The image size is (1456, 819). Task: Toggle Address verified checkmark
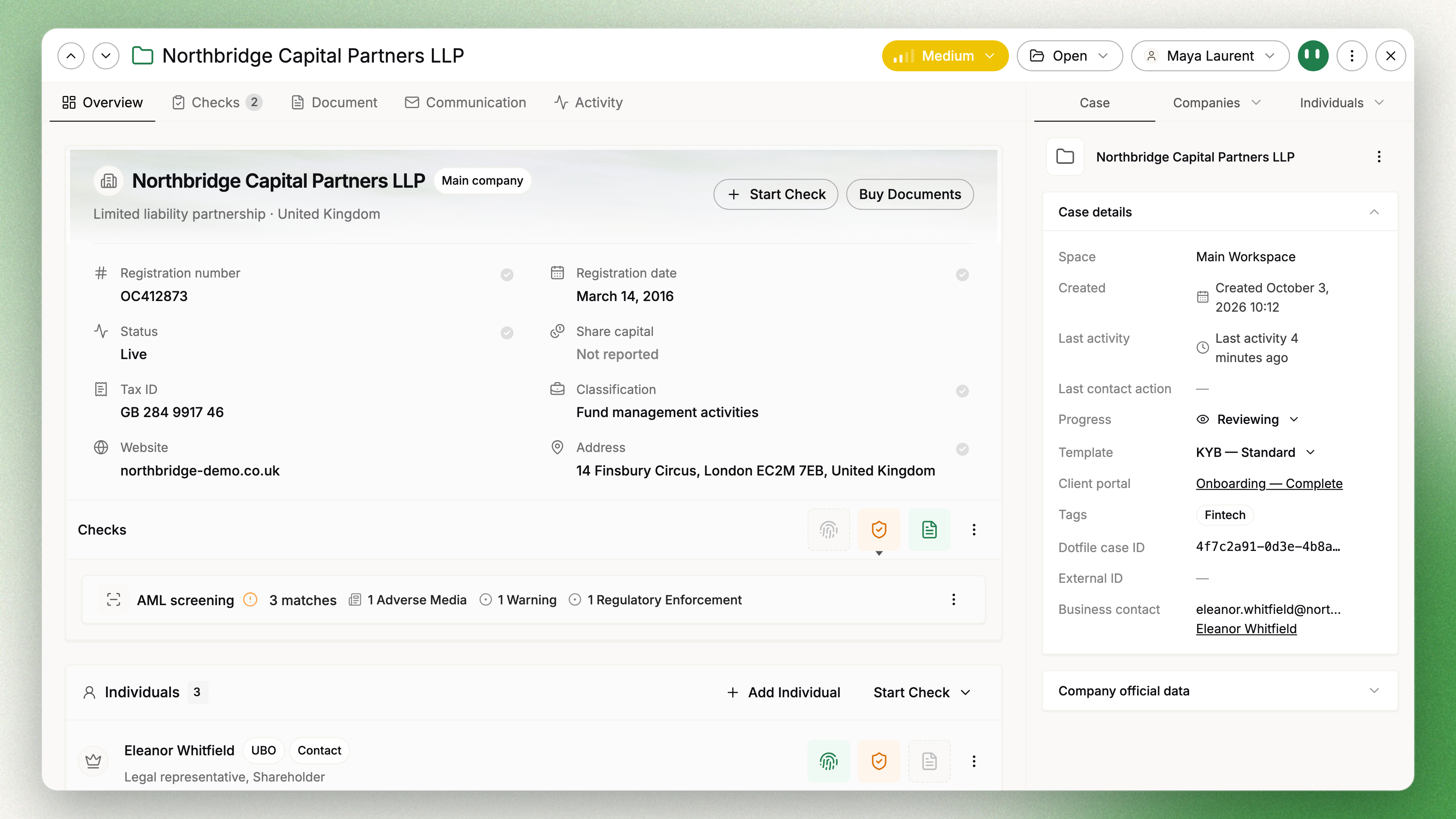click(x=963, y=449)
